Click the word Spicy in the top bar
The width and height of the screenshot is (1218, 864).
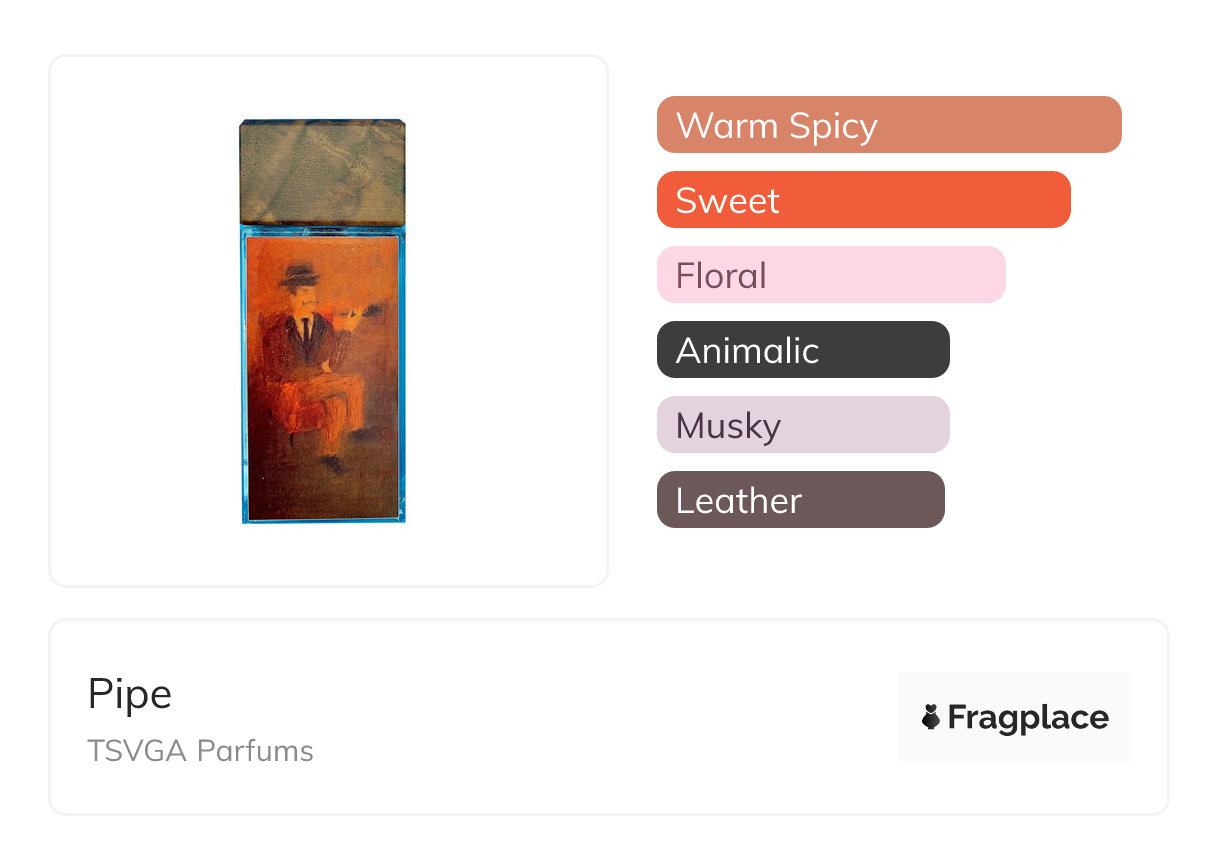point(832,126)
